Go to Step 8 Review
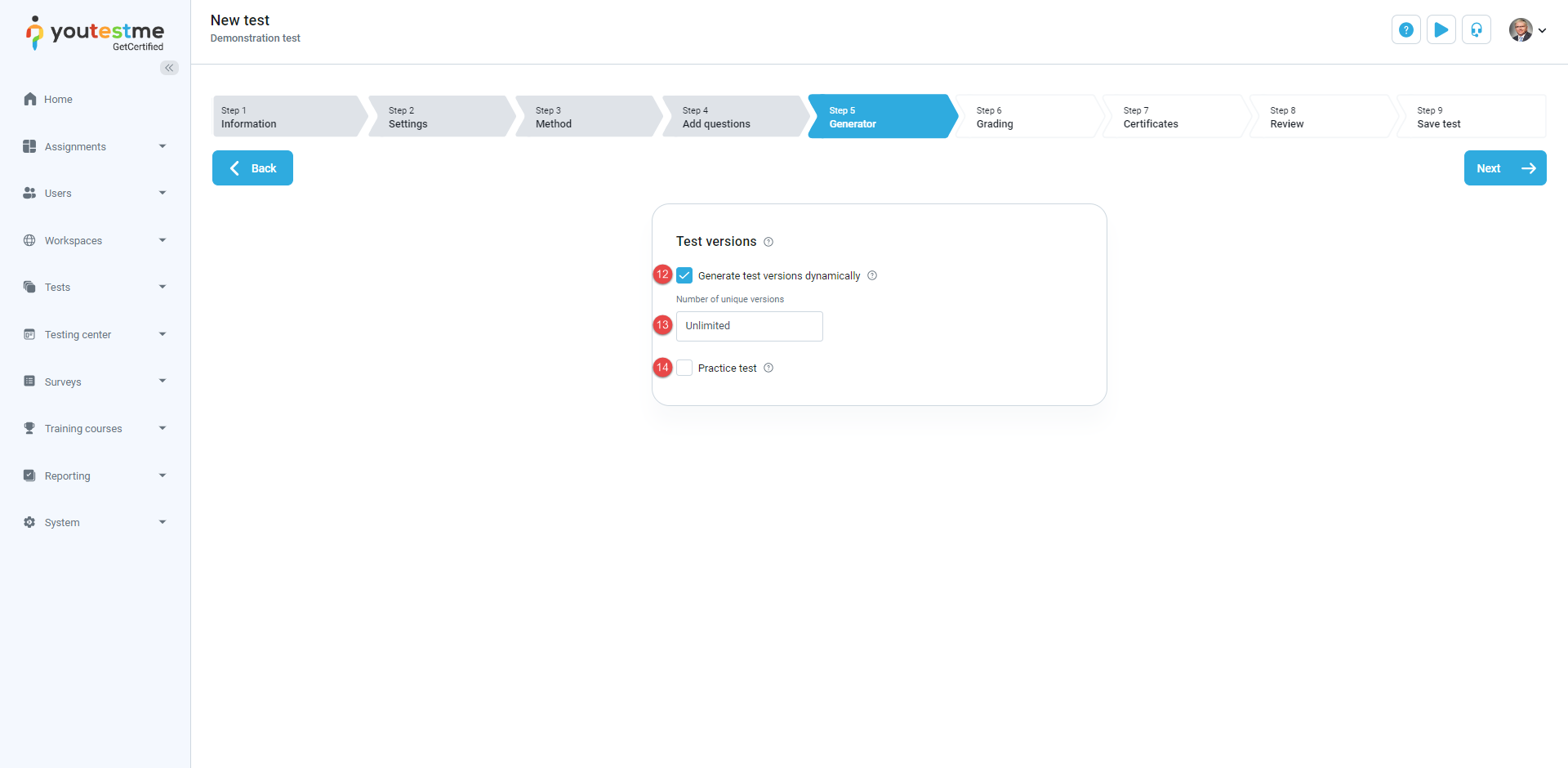Screen dimensions: 1568x768 (x=1323, y=116)
